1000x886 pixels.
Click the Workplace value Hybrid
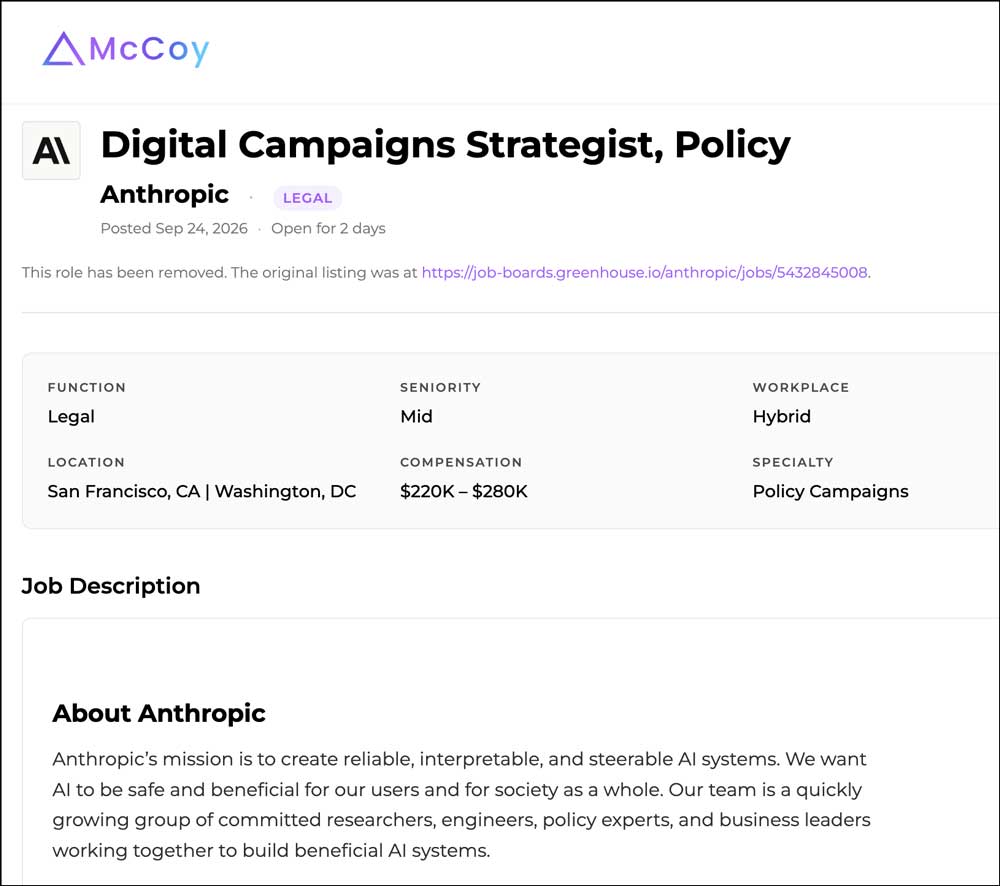[x=782, y=417]
